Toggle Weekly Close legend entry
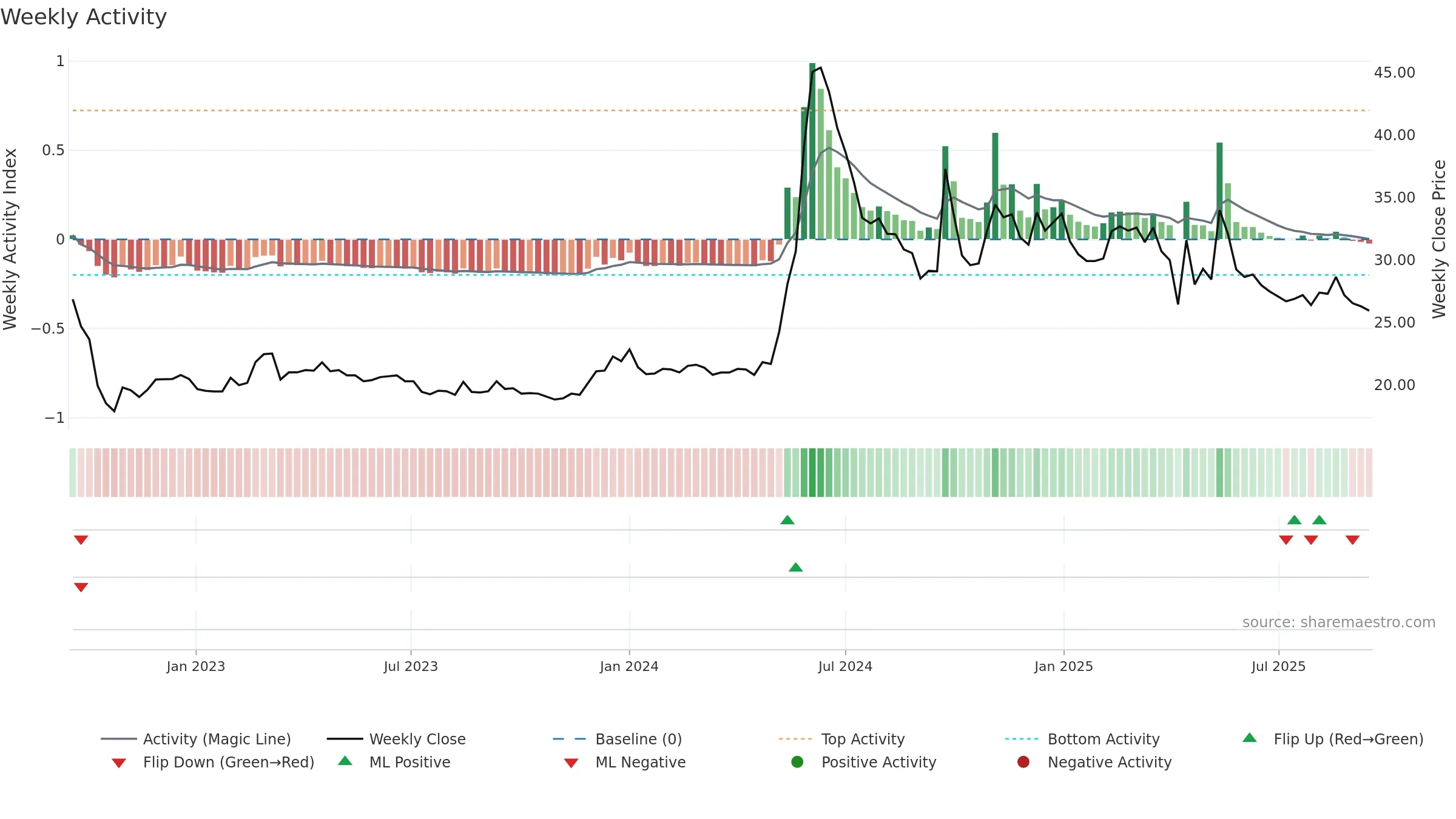This screenshot has width=1456, height=819. 396,739
